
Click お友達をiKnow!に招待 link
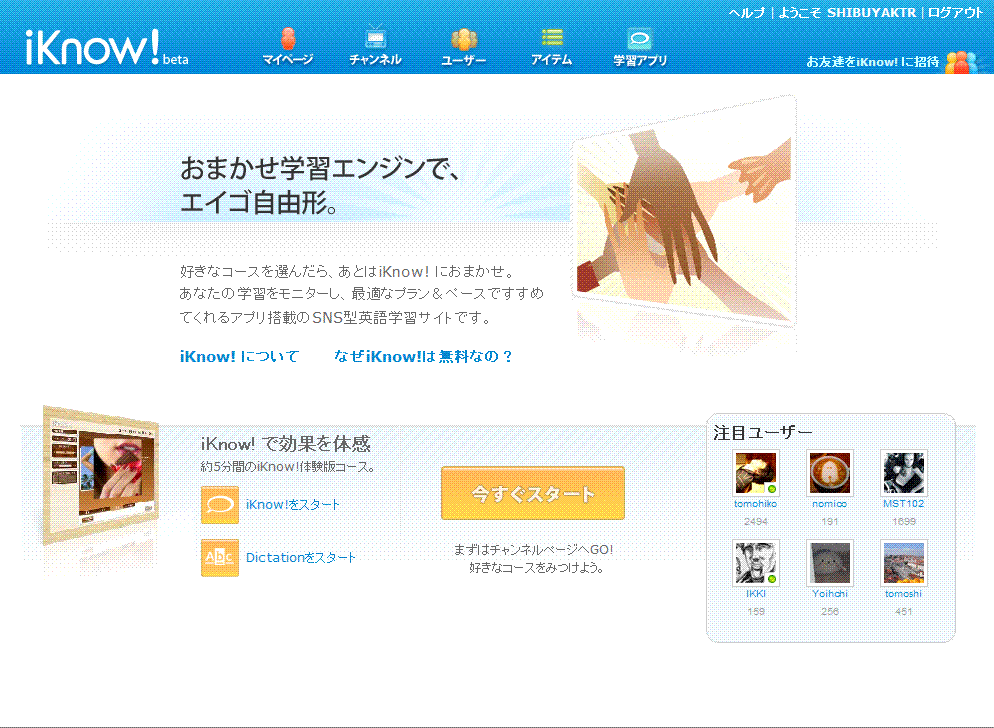872,62
